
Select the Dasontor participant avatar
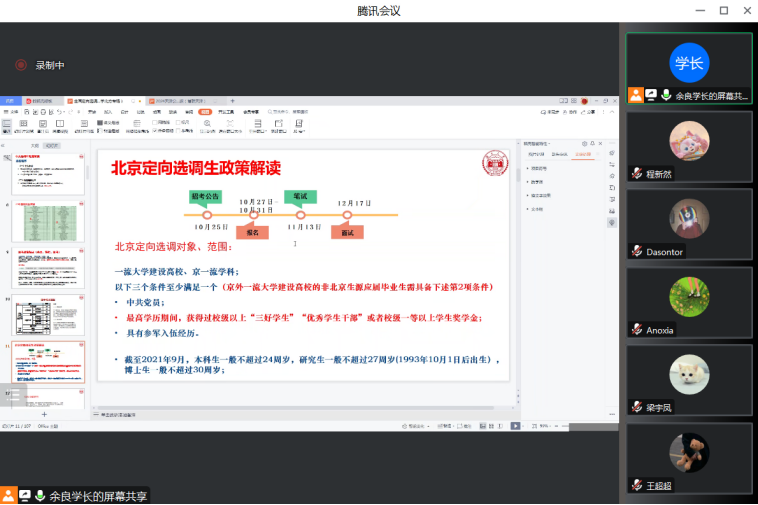point(689,218)
